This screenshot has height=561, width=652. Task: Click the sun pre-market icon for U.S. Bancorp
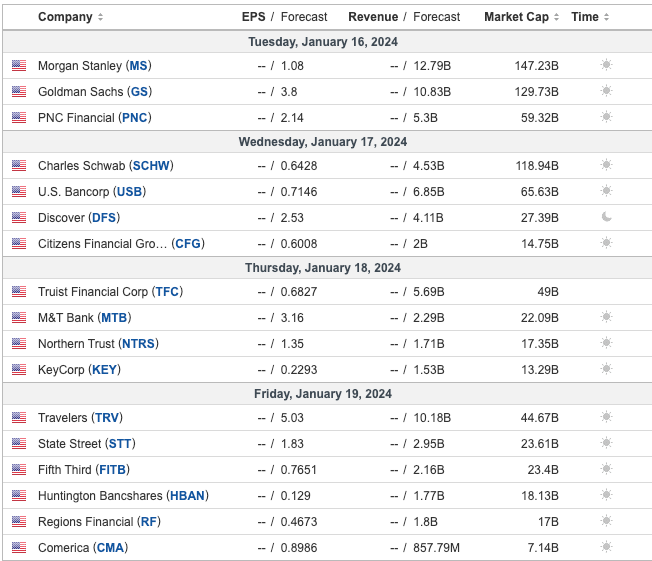pyautogui.click(x=607, y=191)
